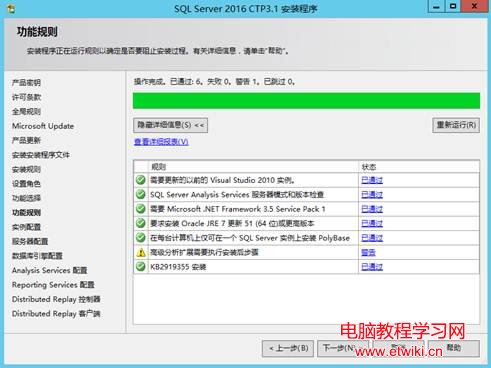Select 功能选择 step in sidebar
The image size is (491, 368).
tap(26, 198)
